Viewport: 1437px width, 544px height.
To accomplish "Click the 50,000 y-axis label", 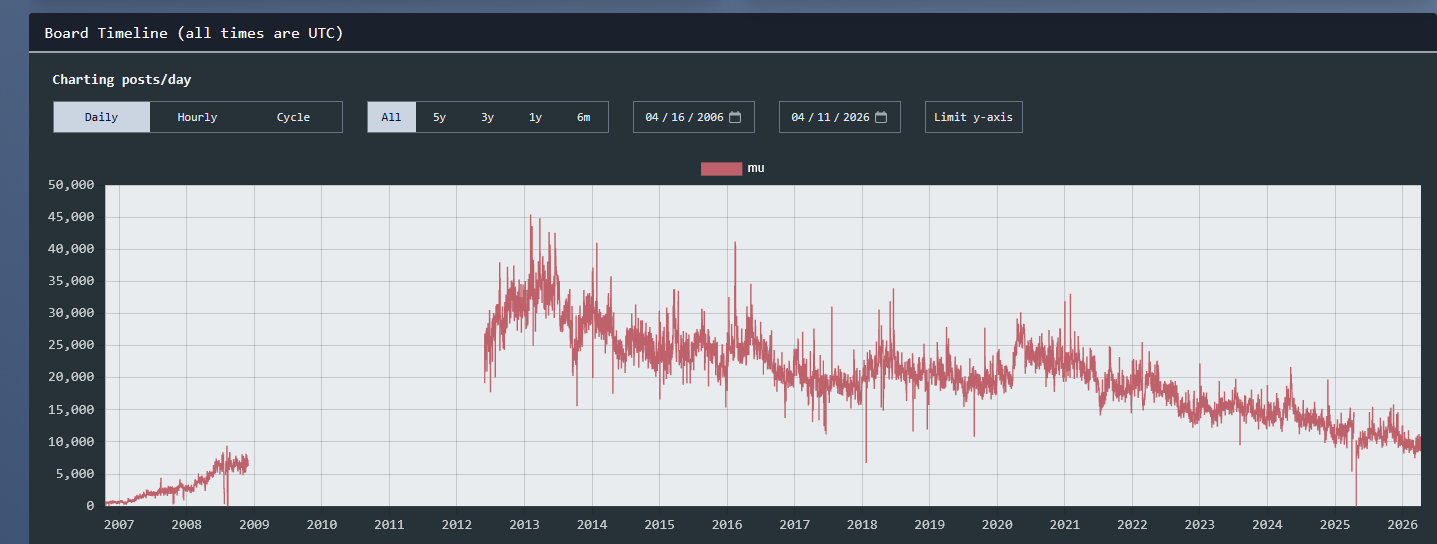I will point(71,185).
